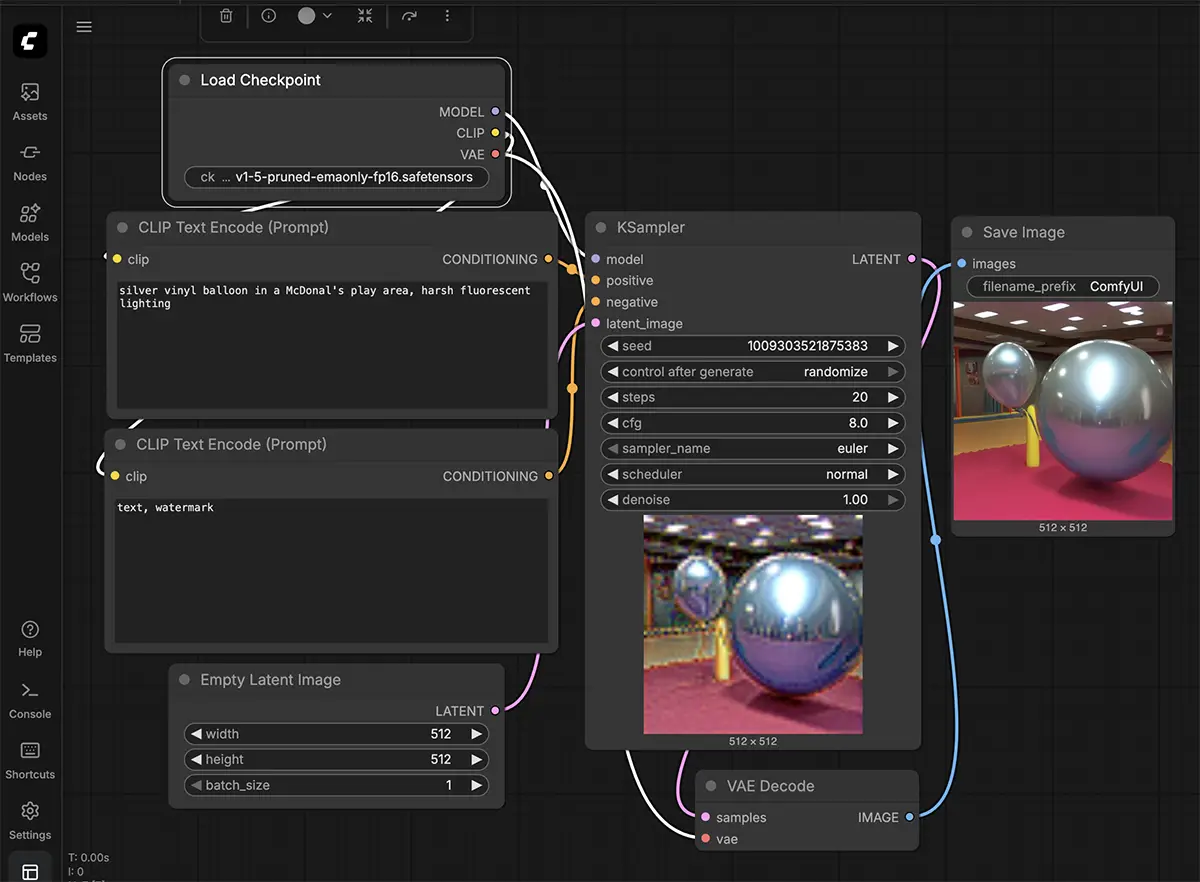
Task: Open the hamburger main menu
Action: (84, 27)
